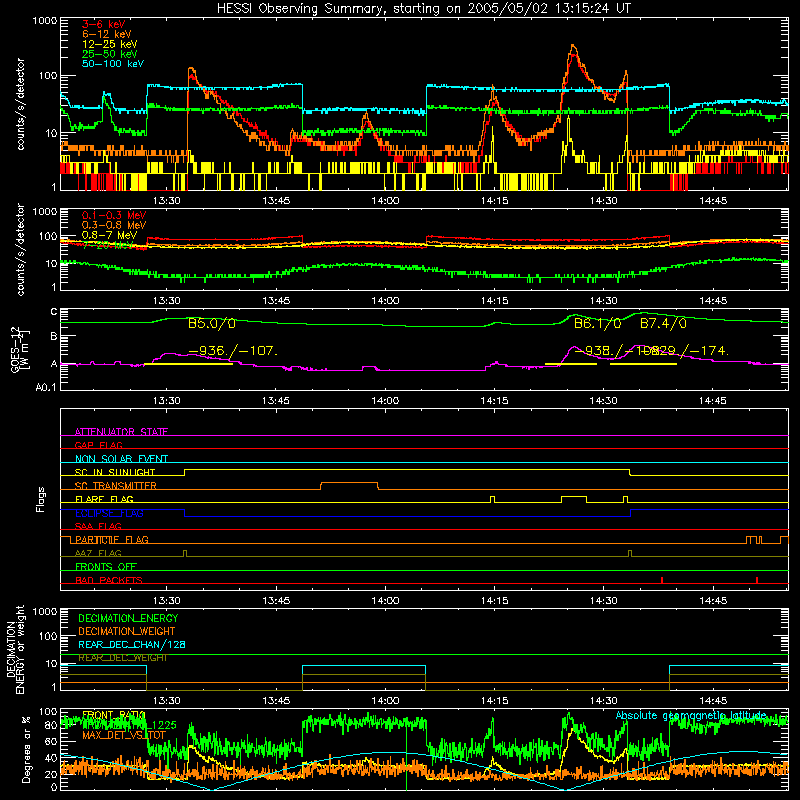The image size is (800, 800).
Task: Click the 'A0.1' tick label on GOES axis
Action: pyautogui.click(x=46, y=387)
